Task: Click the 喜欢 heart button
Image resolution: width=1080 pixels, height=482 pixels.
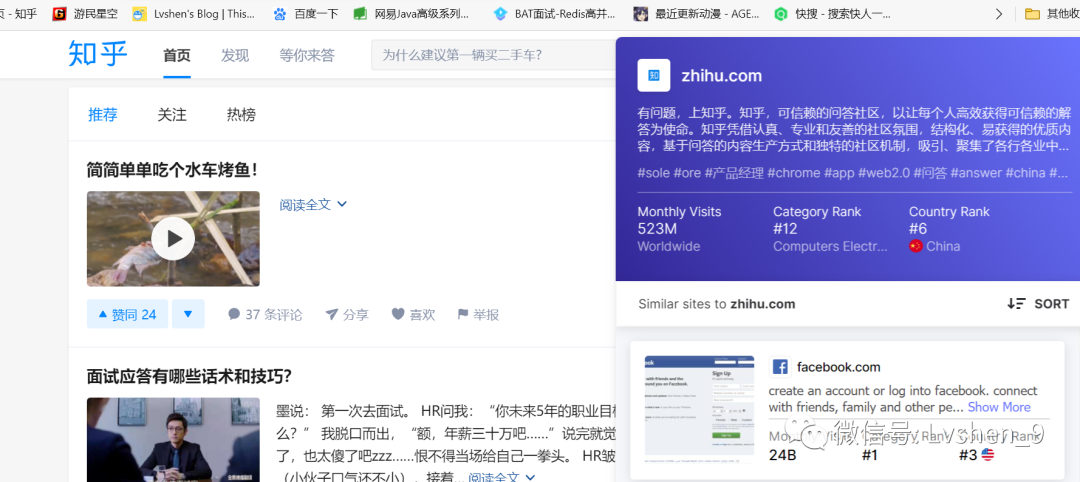Action: pos(414,315)
